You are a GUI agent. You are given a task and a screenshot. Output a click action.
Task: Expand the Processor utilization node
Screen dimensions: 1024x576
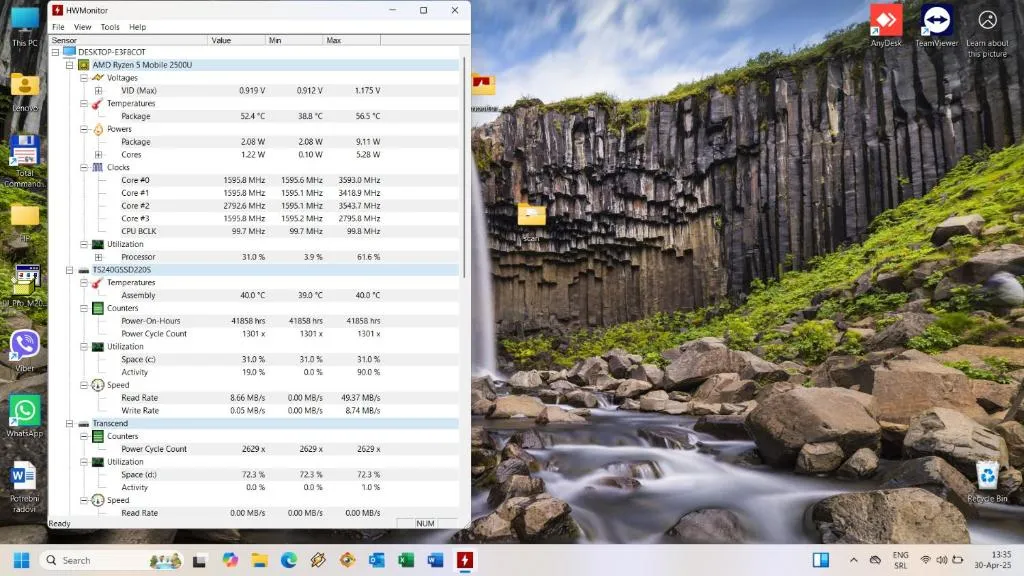[x=98, y=257]
